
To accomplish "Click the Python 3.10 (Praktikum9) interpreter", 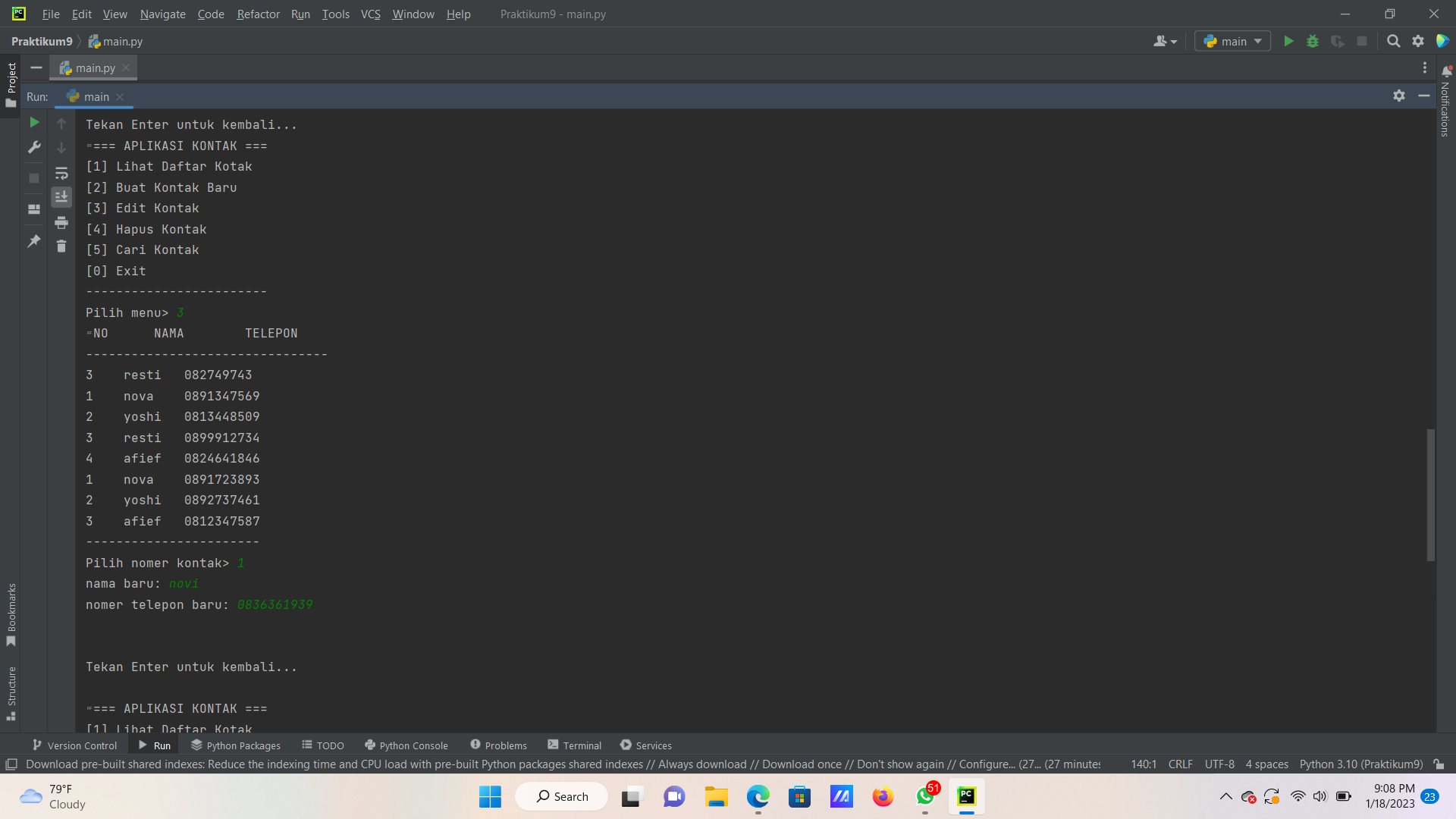I will [x=1360, y=764].
